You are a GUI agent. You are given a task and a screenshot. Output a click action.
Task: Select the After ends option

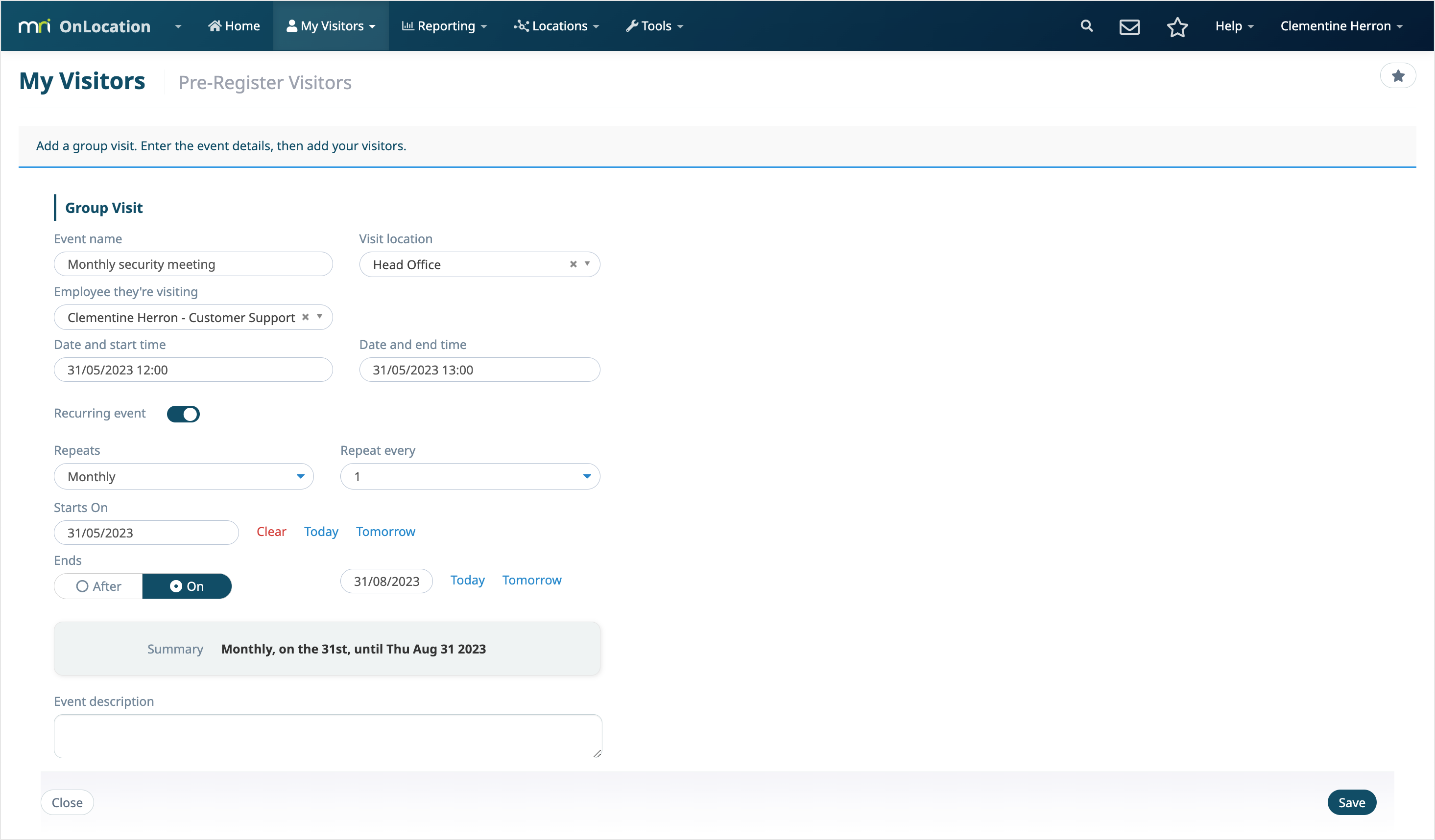(98, 586)
